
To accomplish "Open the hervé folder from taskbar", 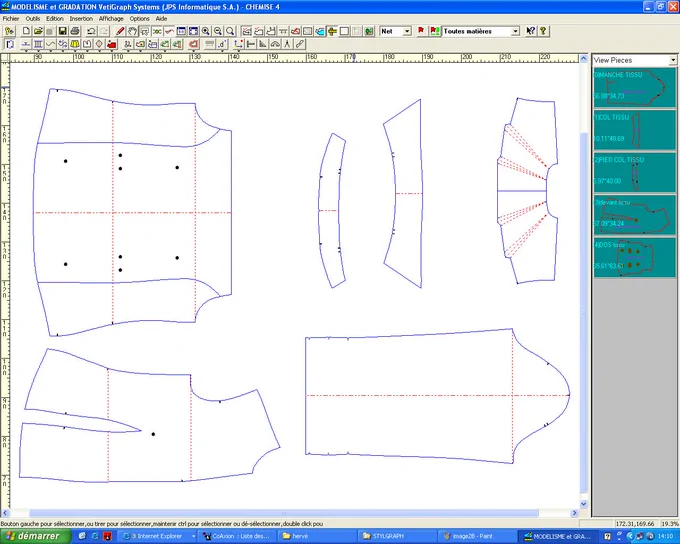I will pos(318,536).
